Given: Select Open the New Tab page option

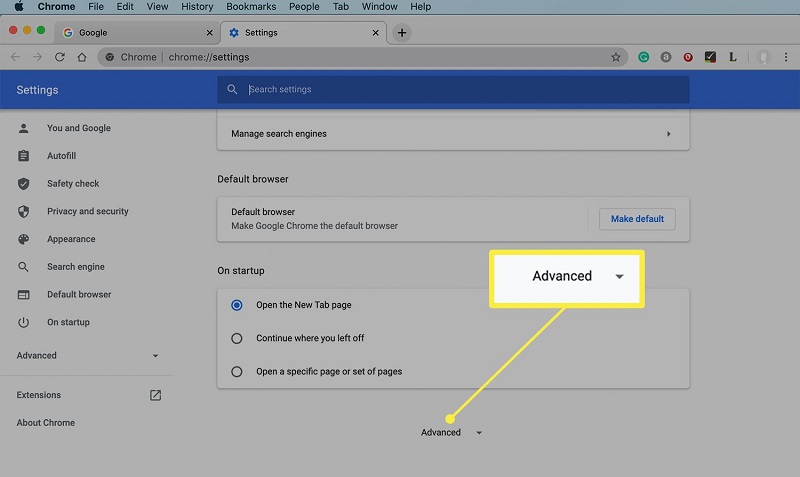Looking at the screenshot, I should (237, 305).
